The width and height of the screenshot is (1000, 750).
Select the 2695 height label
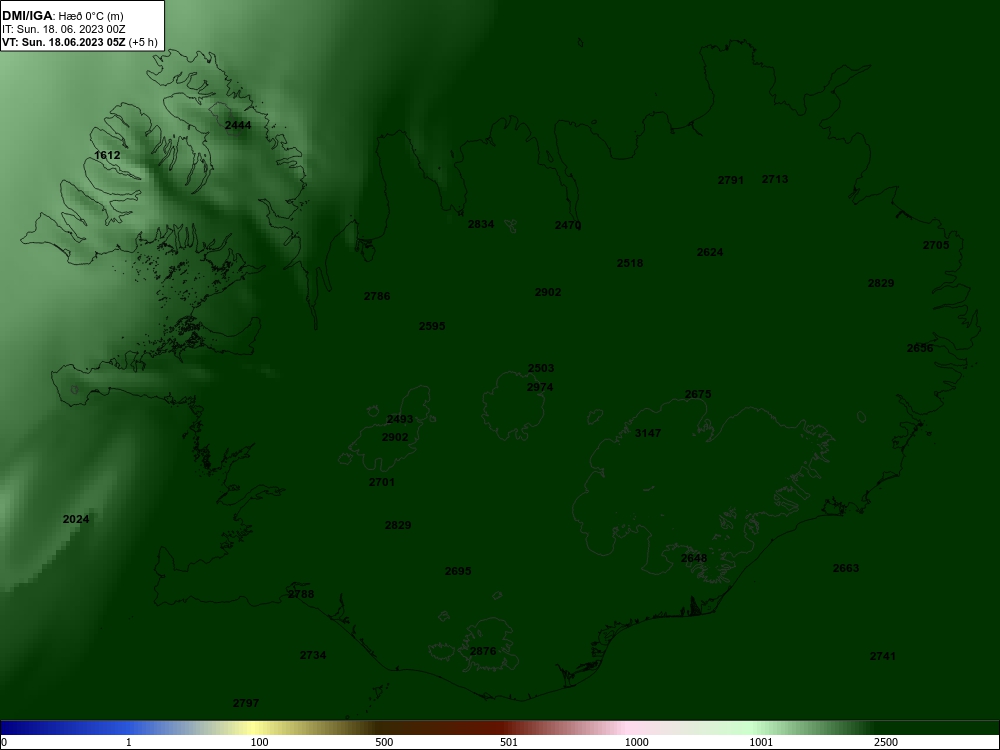point(458,571)
